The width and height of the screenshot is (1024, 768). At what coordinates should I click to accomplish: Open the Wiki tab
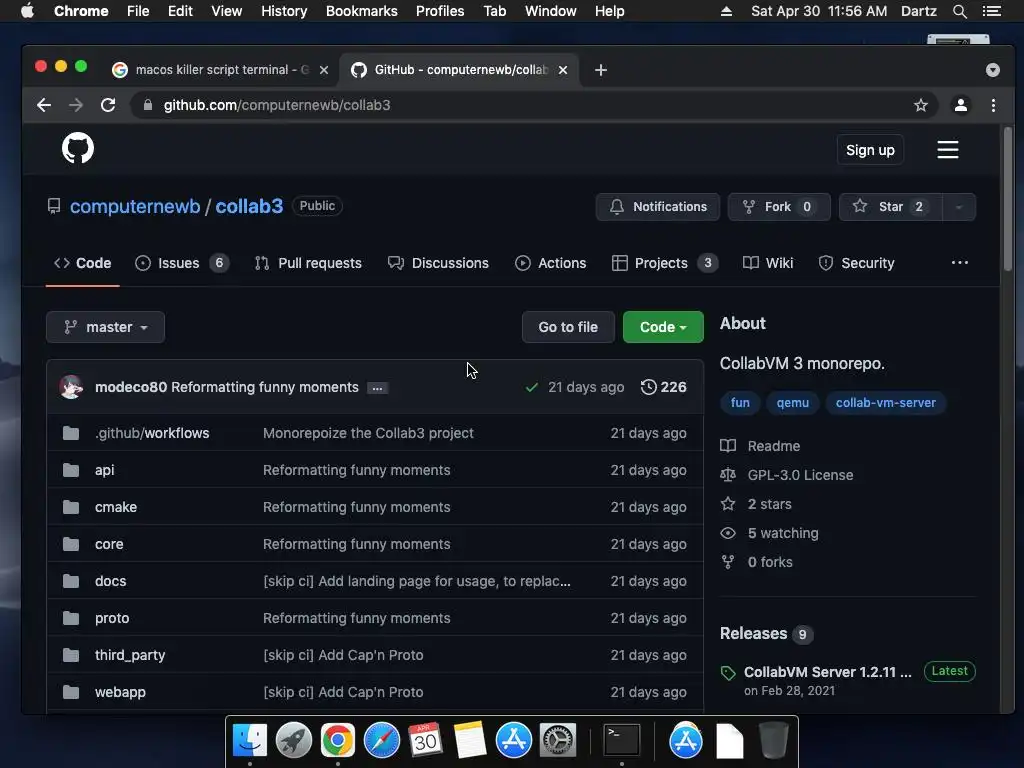tap(768, 263)
